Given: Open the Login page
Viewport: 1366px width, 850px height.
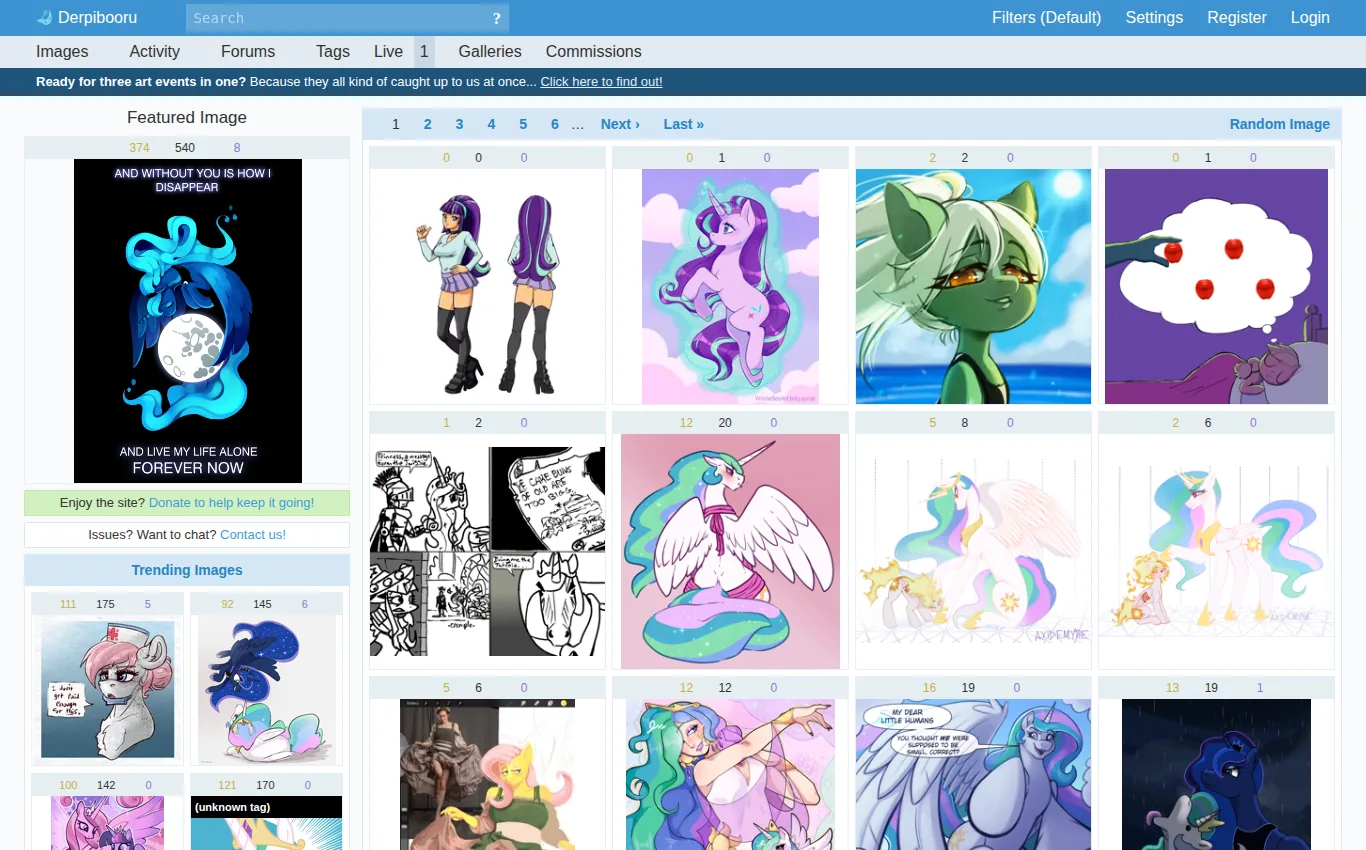Looking at the screenshot, I should (1310, 18).
